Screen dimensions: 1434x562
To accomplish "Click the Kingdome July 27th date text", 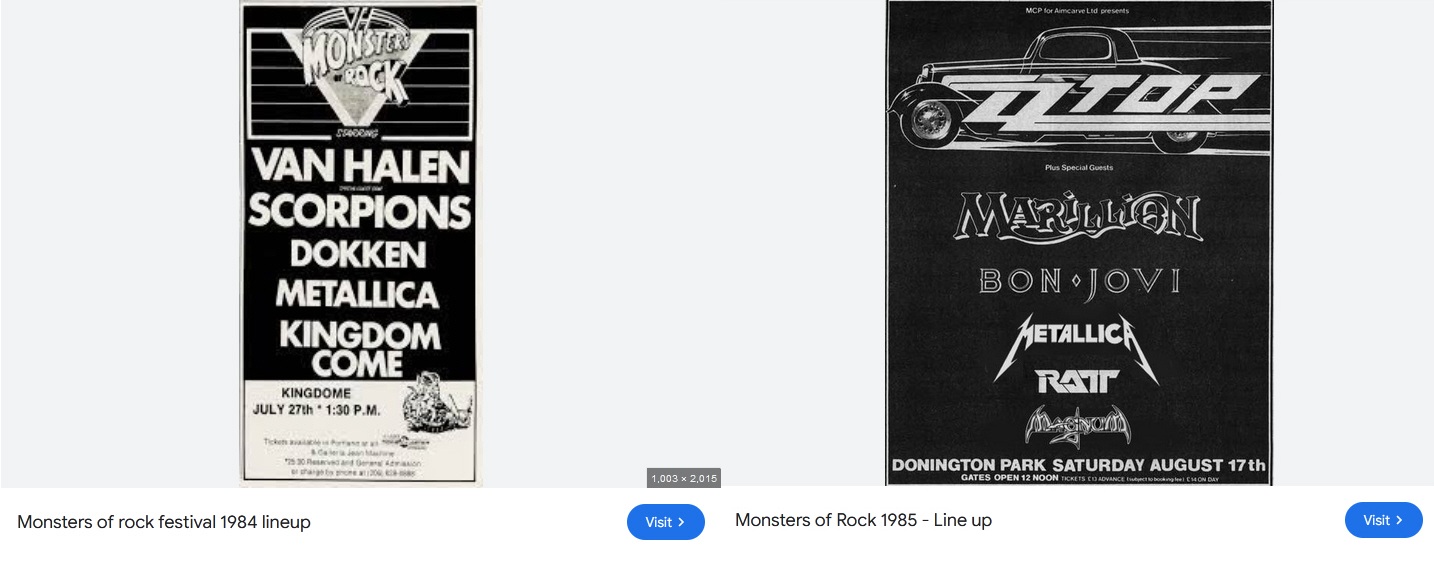I will 316,401.
